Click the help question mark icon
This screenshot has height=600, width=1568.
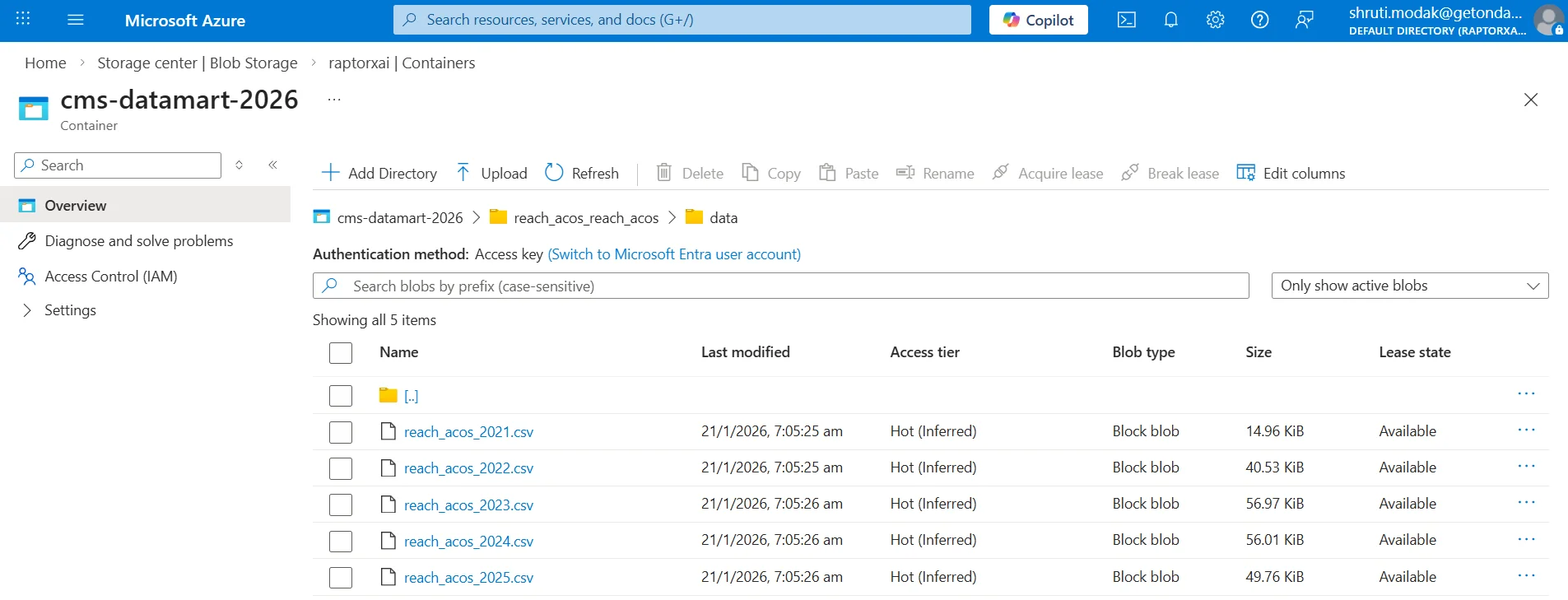[1259, 21]
